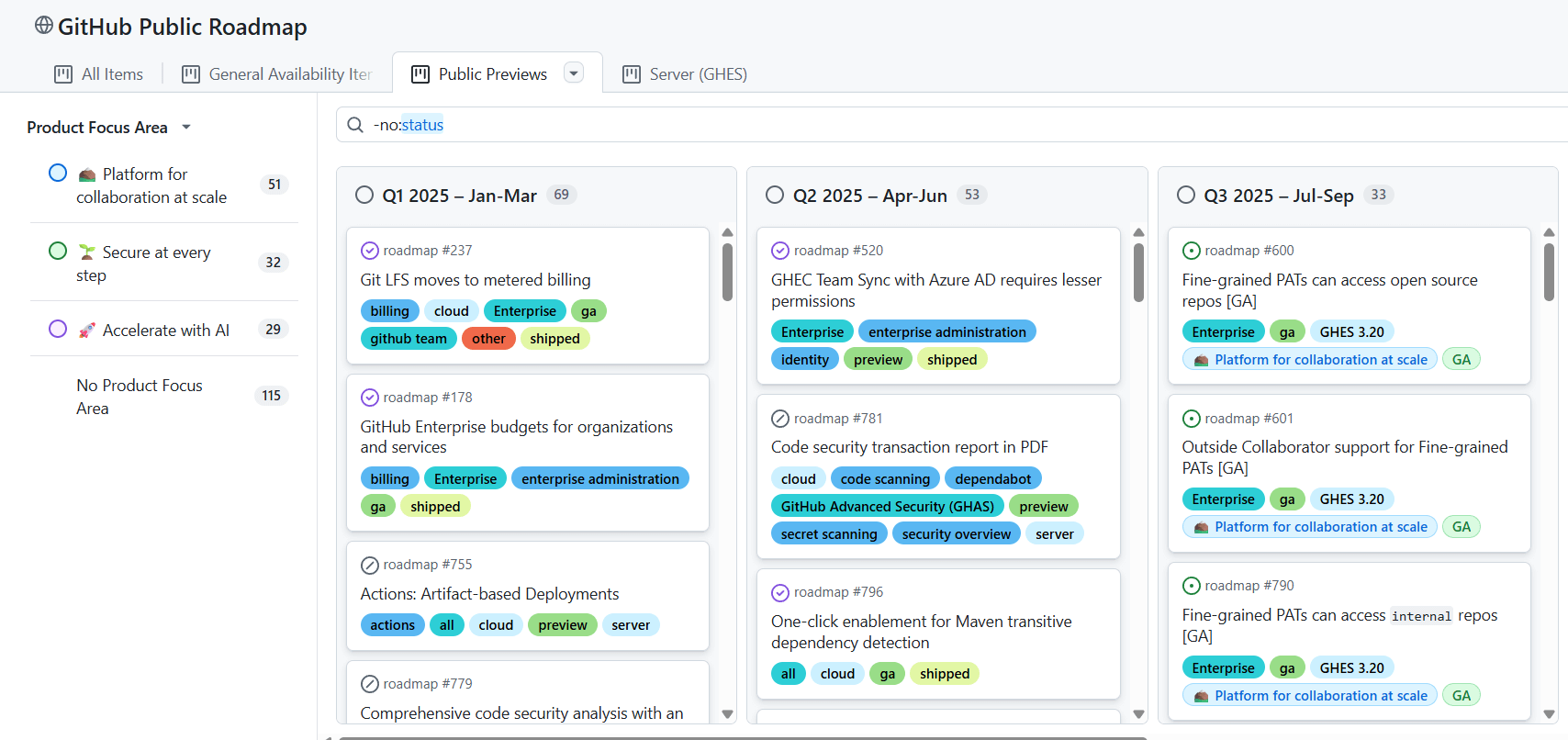Click the 'GHES 3.20' label on roadmap #600
The width and height of the screenshot is (1568, 740).
tap(1352, 332)
